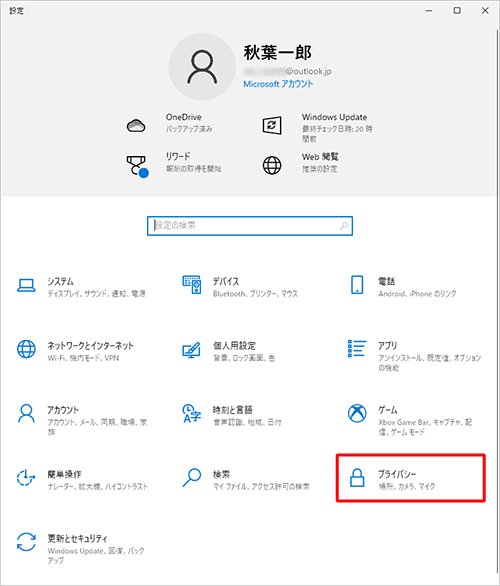Screen dimensions: 500x586
Task: Click the Xbox Game Bar description text
Action: click(x=425, y=427)
